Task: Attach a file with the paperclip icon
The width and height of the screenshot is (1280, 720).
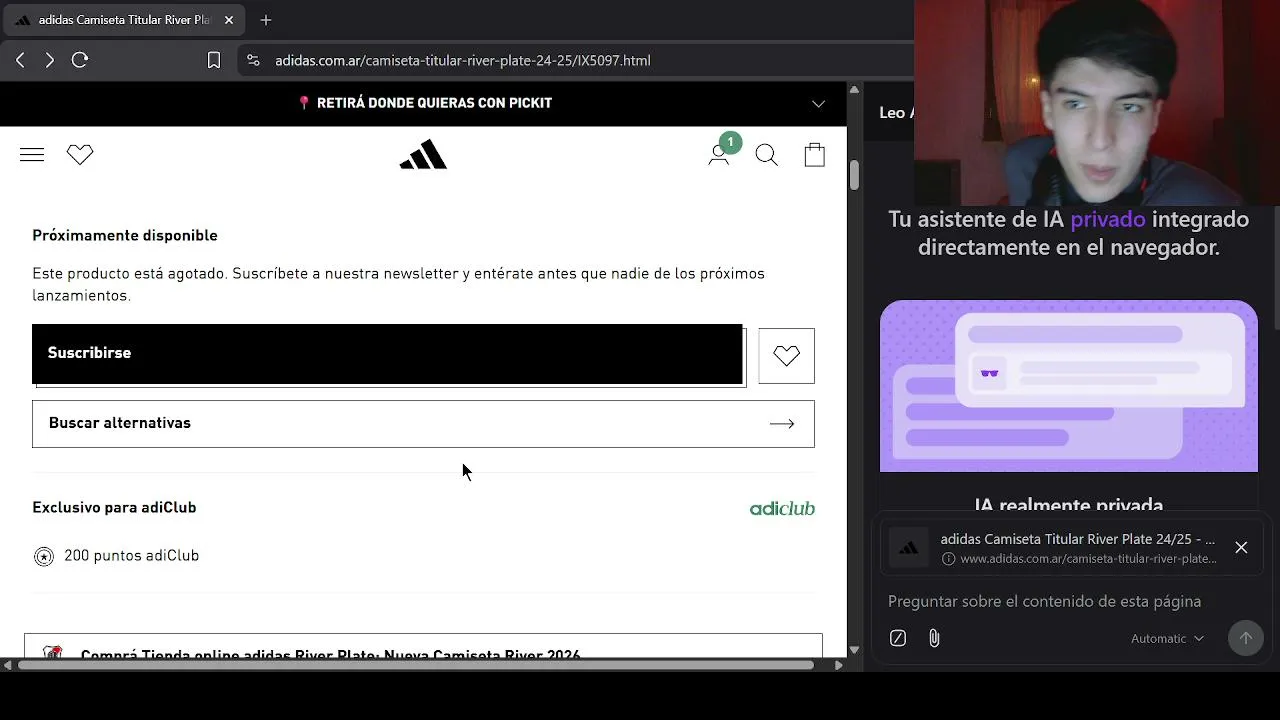Action: tap(934, 638)
